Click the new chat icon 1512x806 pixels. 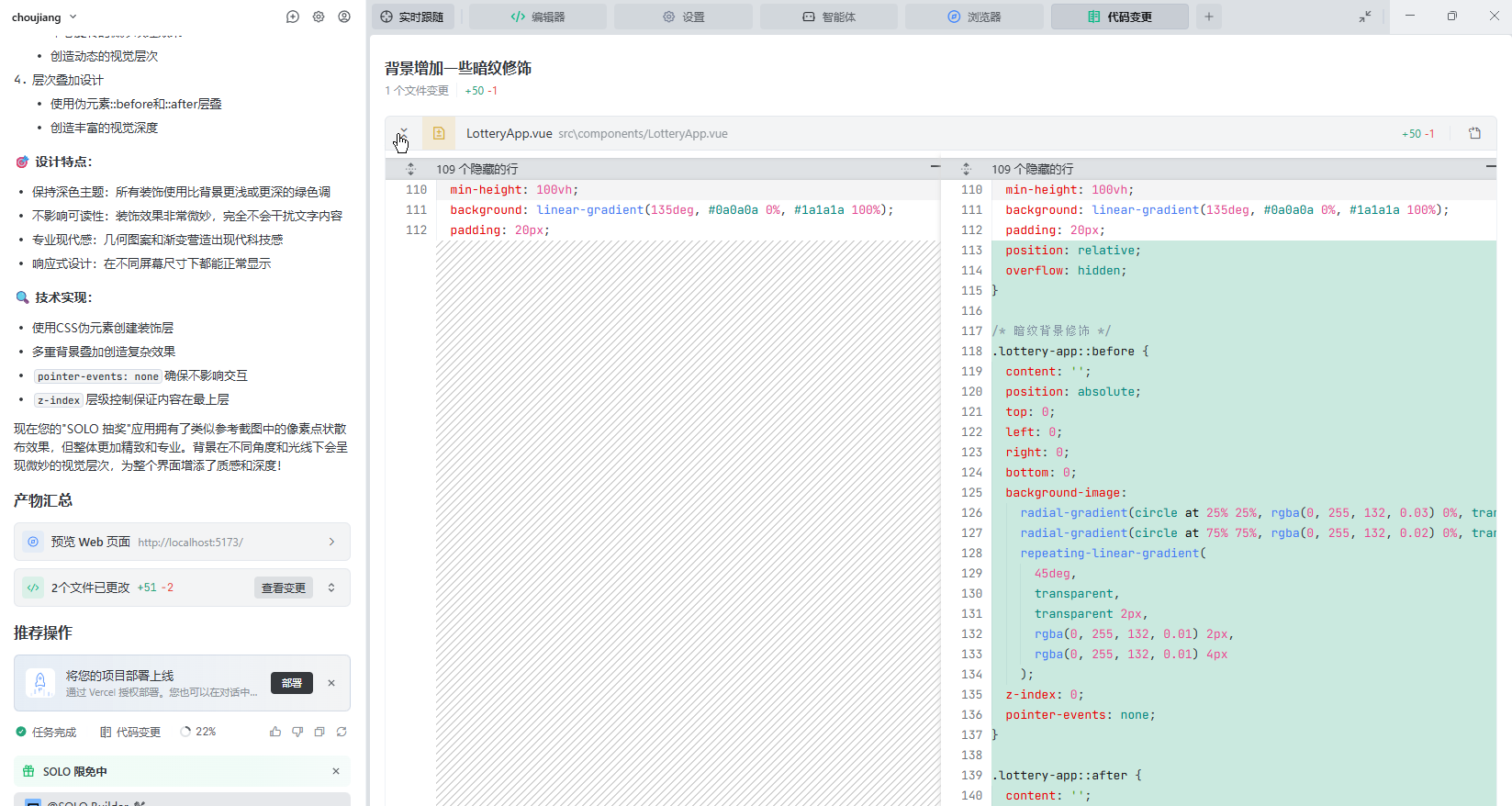click(293, 17)
